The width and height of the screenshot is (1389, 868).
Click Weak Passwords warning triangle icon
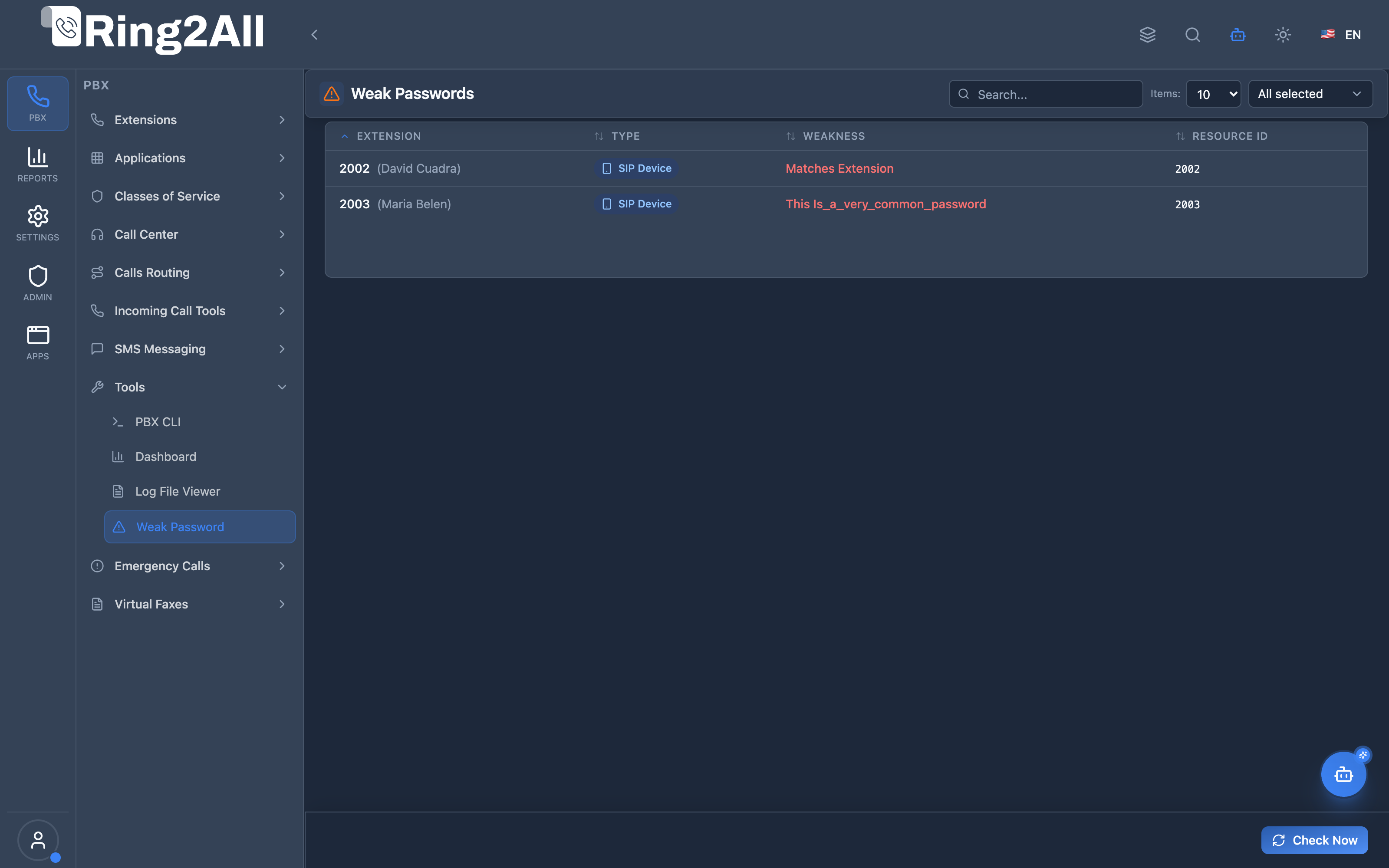click(331, 94)
